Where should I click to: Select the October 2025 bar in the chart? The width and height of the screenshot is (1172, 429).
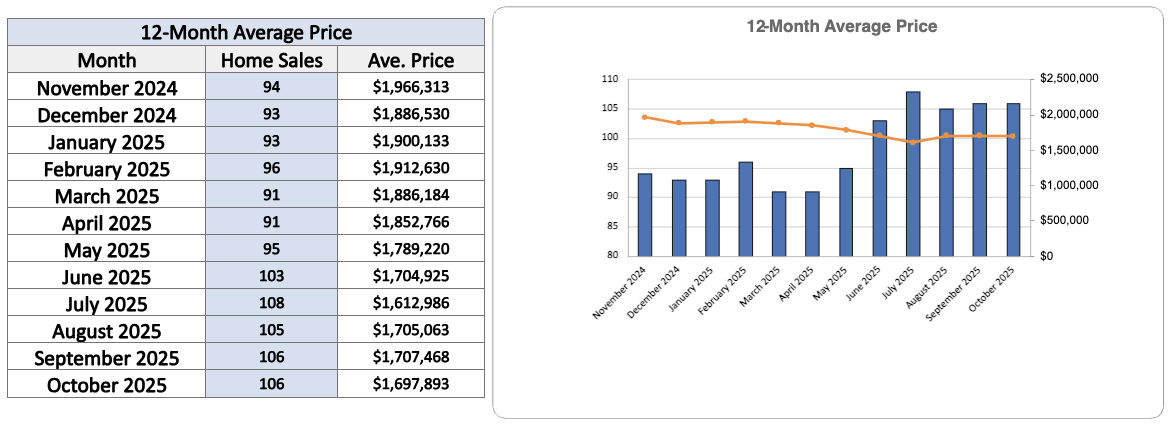[1013, 180]
